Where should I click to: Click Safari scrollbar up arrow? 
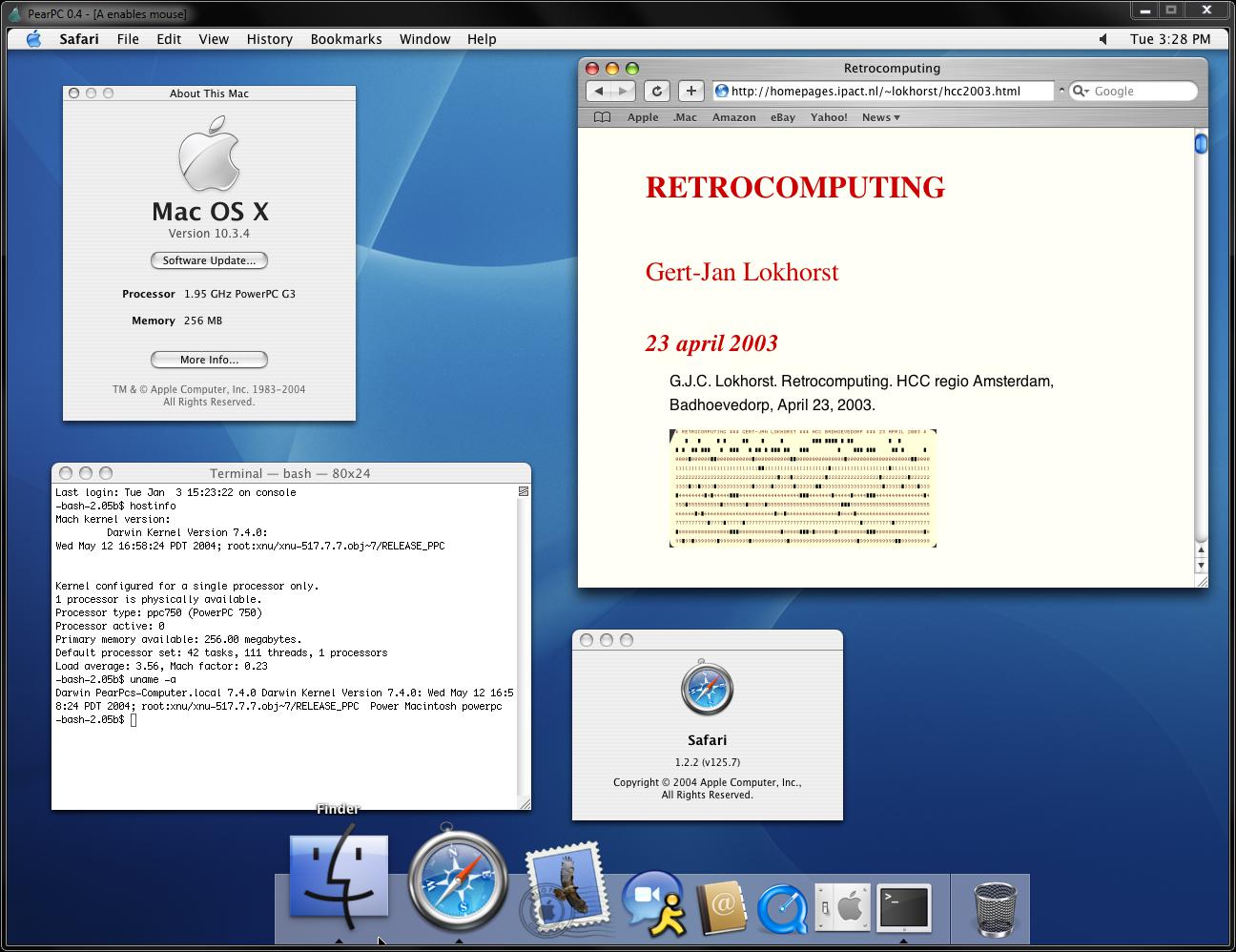1201,550
